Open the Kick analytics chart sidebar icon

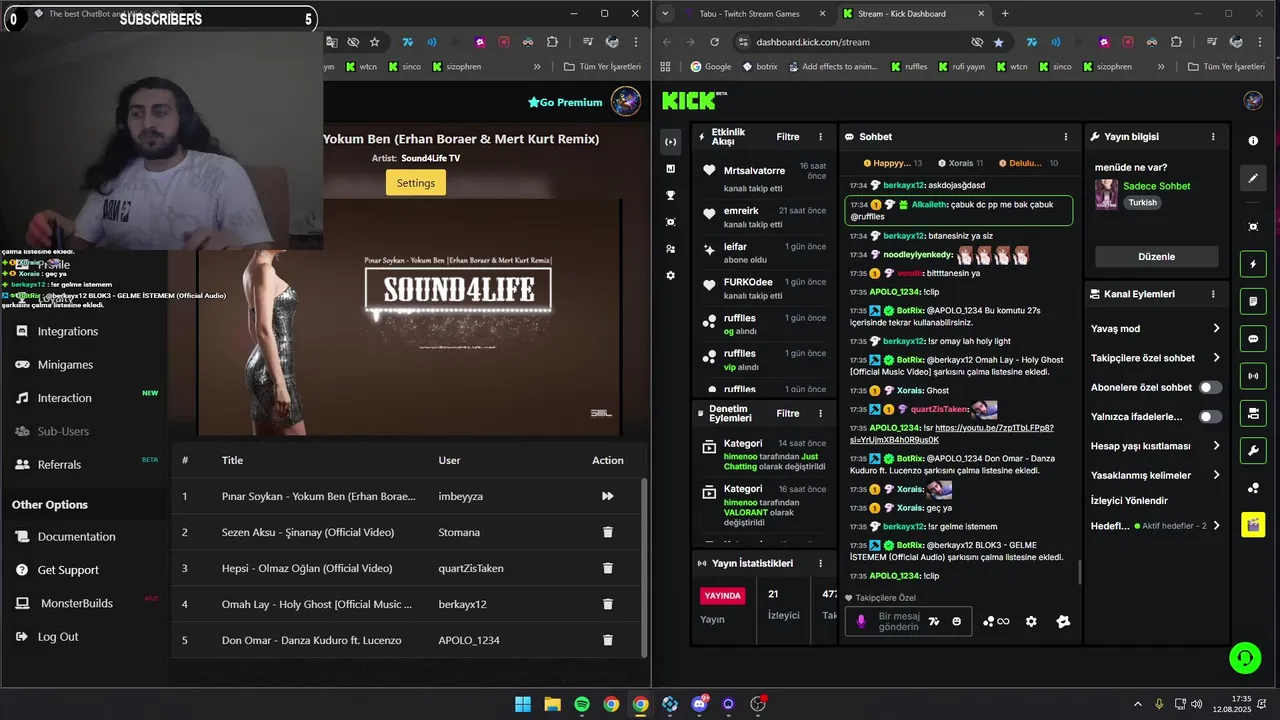[x=670, y=169]
